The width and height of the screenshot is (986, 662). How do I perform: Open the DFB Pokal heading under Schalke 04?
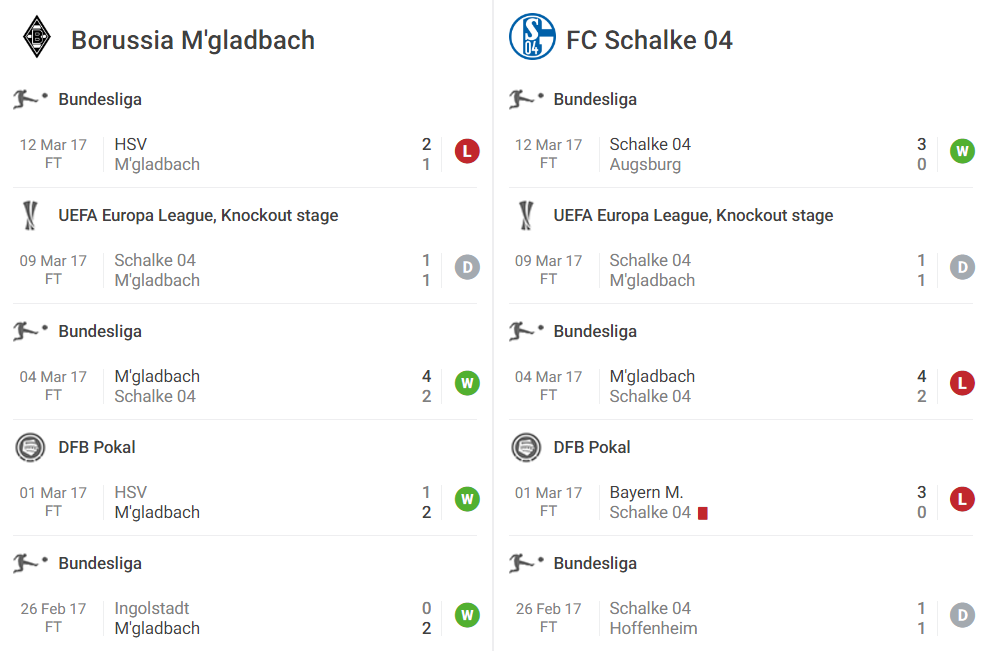(x=592, y=447)
